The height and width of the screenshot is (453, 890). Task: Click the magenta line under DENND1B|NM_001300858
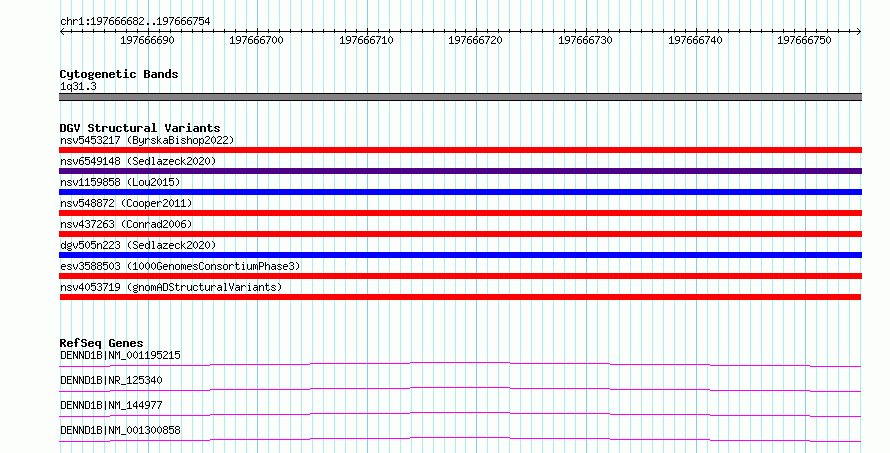460,439
